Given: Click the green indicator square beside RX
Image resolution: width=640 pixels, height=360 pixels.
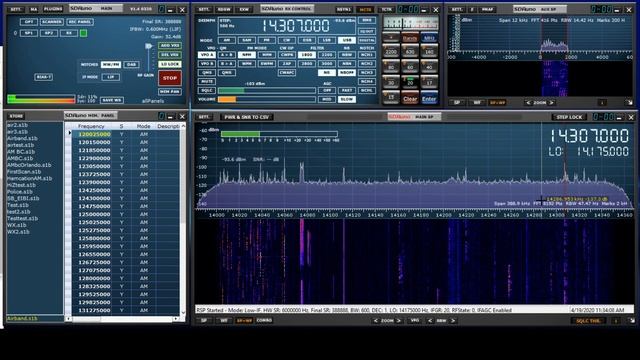Looking at the screenshot, I should click(x=83, y=33).
